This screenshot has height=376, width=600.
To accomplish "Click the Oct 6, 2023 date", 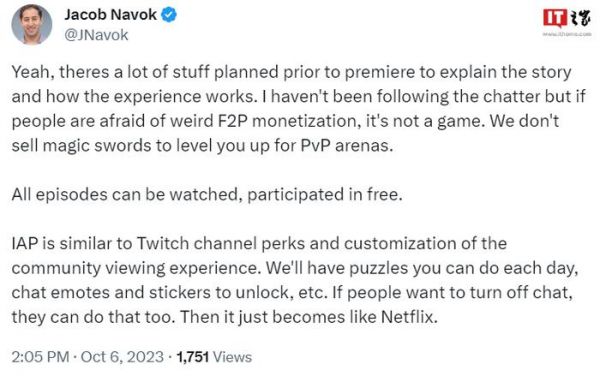I will click(122, 357).
